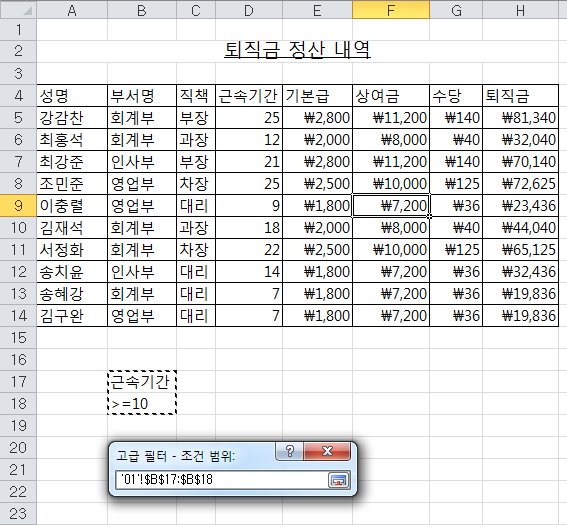Viewport: 567px width, 525px height.
Task: Click the name cell 최강준
Action: (x=72, y=162)
